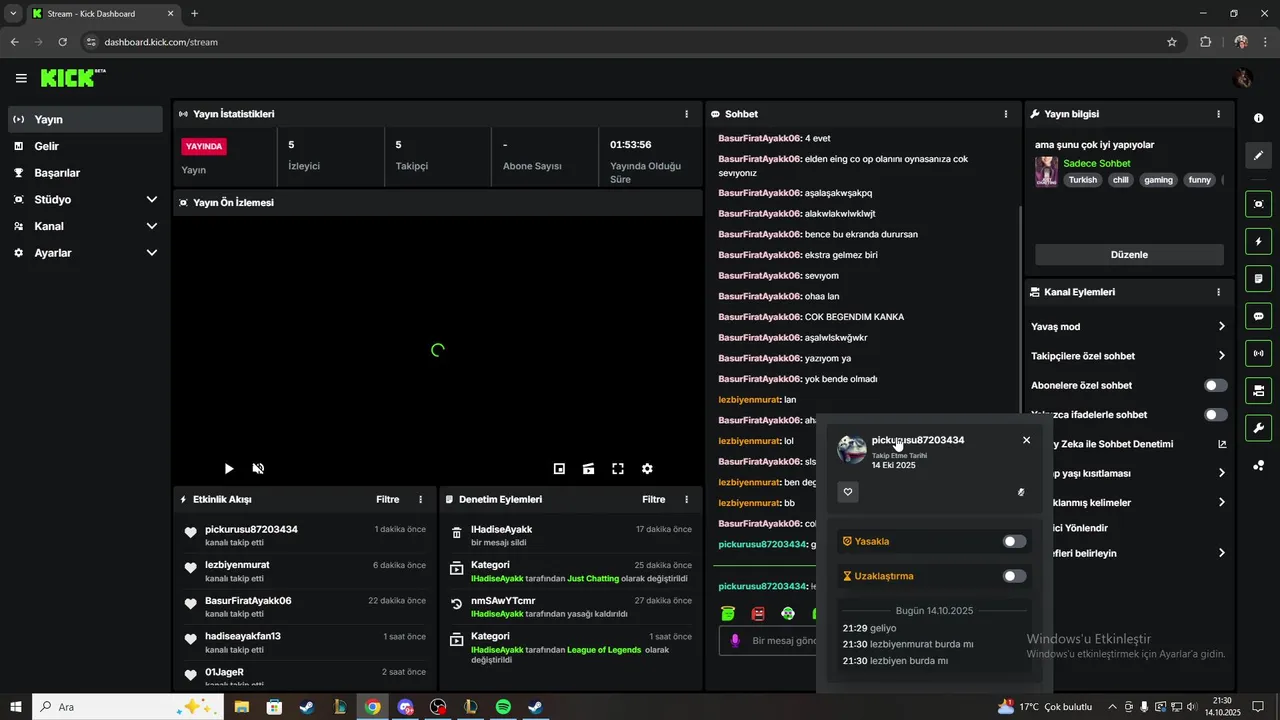Close the pickurusu87203434 user card
1280x720 pixels.
click(x=1026, y=440)
